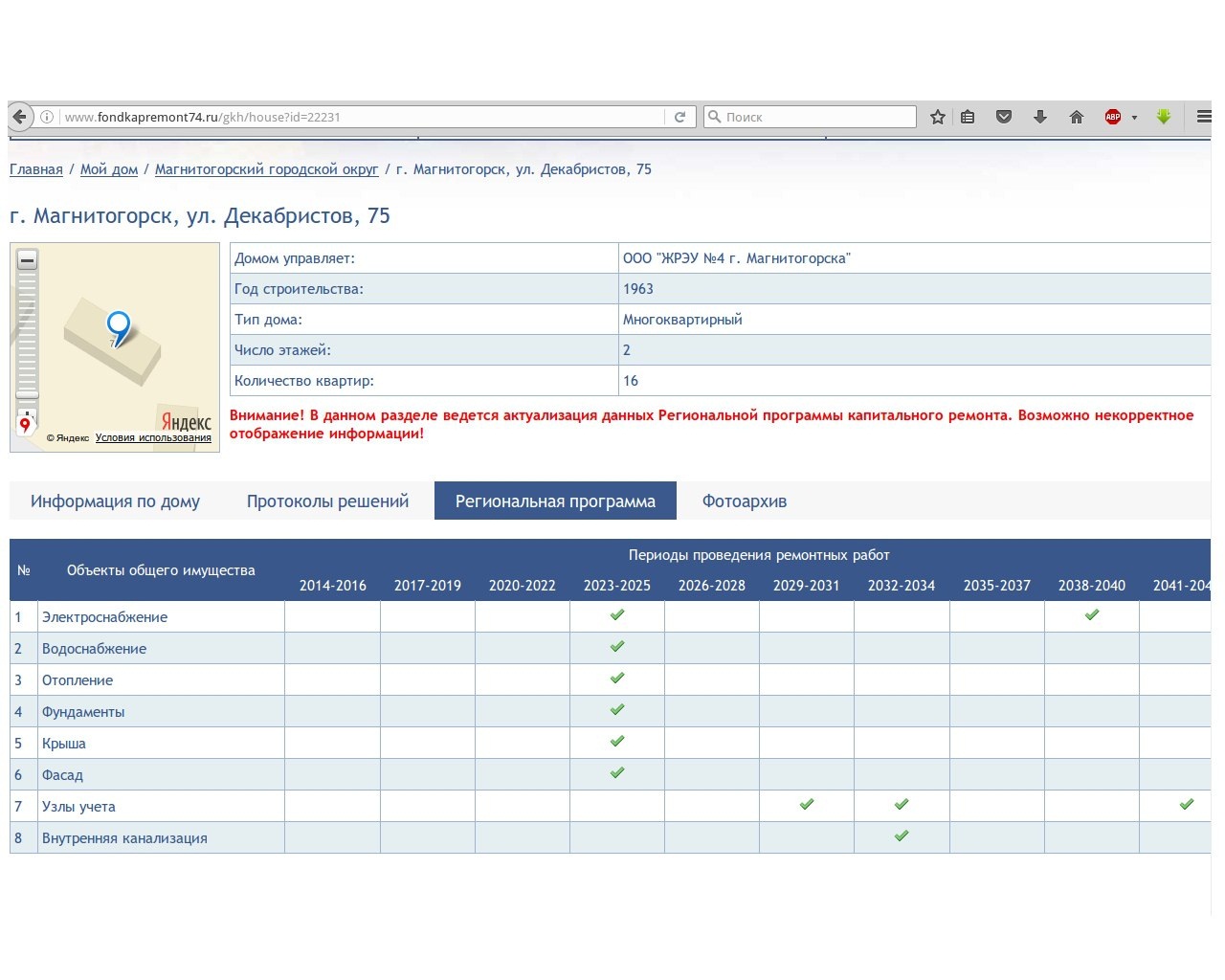Click the Крыша 2023-2025 checkmark
The height and width of the screenshot is (980, 1225).
617,741
